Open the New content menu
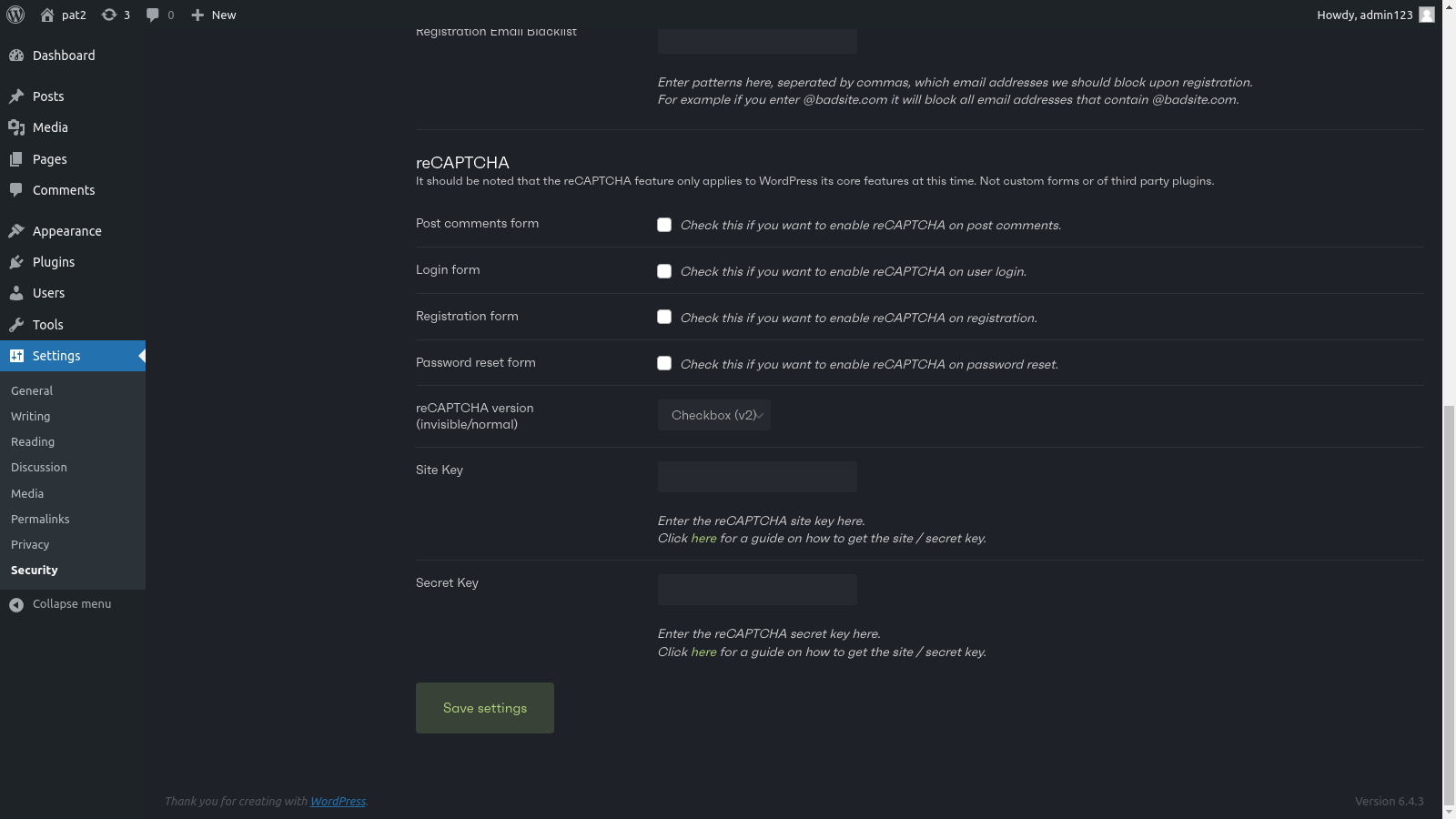The width and height of the screenshot is (1456, 819). (214, 15)
